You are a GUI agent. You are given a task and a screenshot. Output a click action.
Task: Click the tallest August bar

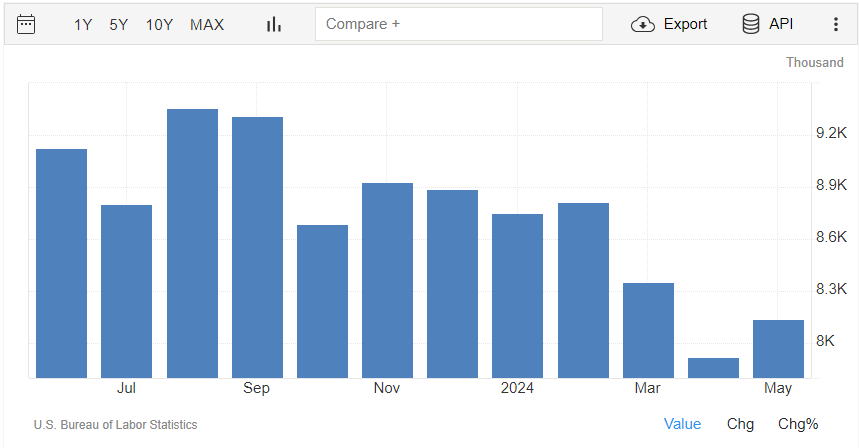click(192, 244)
